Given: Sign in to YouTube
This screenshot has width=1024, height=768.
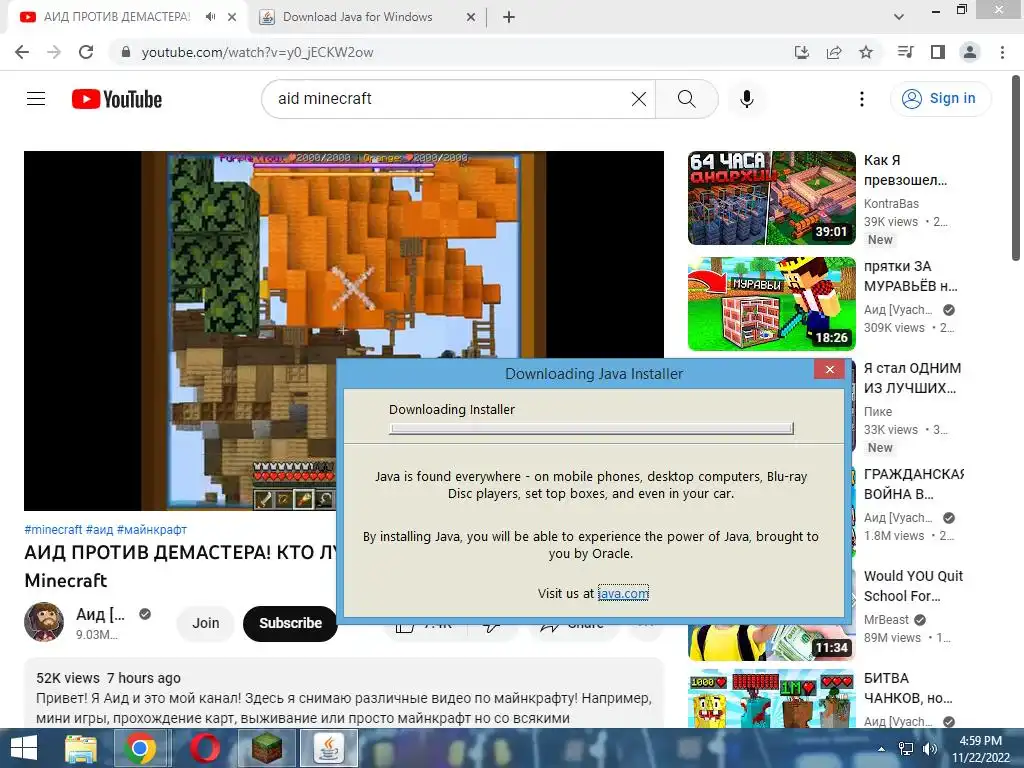Looking at the screenshot, I should point(940,99).
